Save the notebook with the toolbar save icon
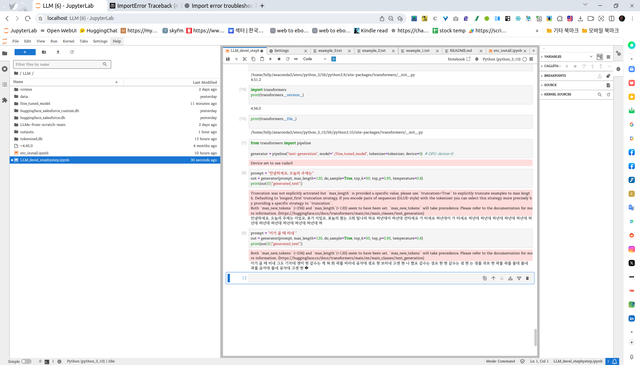 pos(228,59)
